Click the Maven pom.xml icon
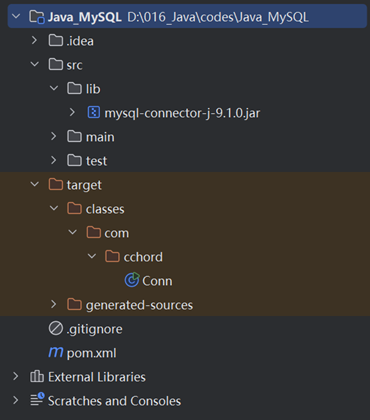The height and width of the screenshot is (420, 370). point(56,352)
